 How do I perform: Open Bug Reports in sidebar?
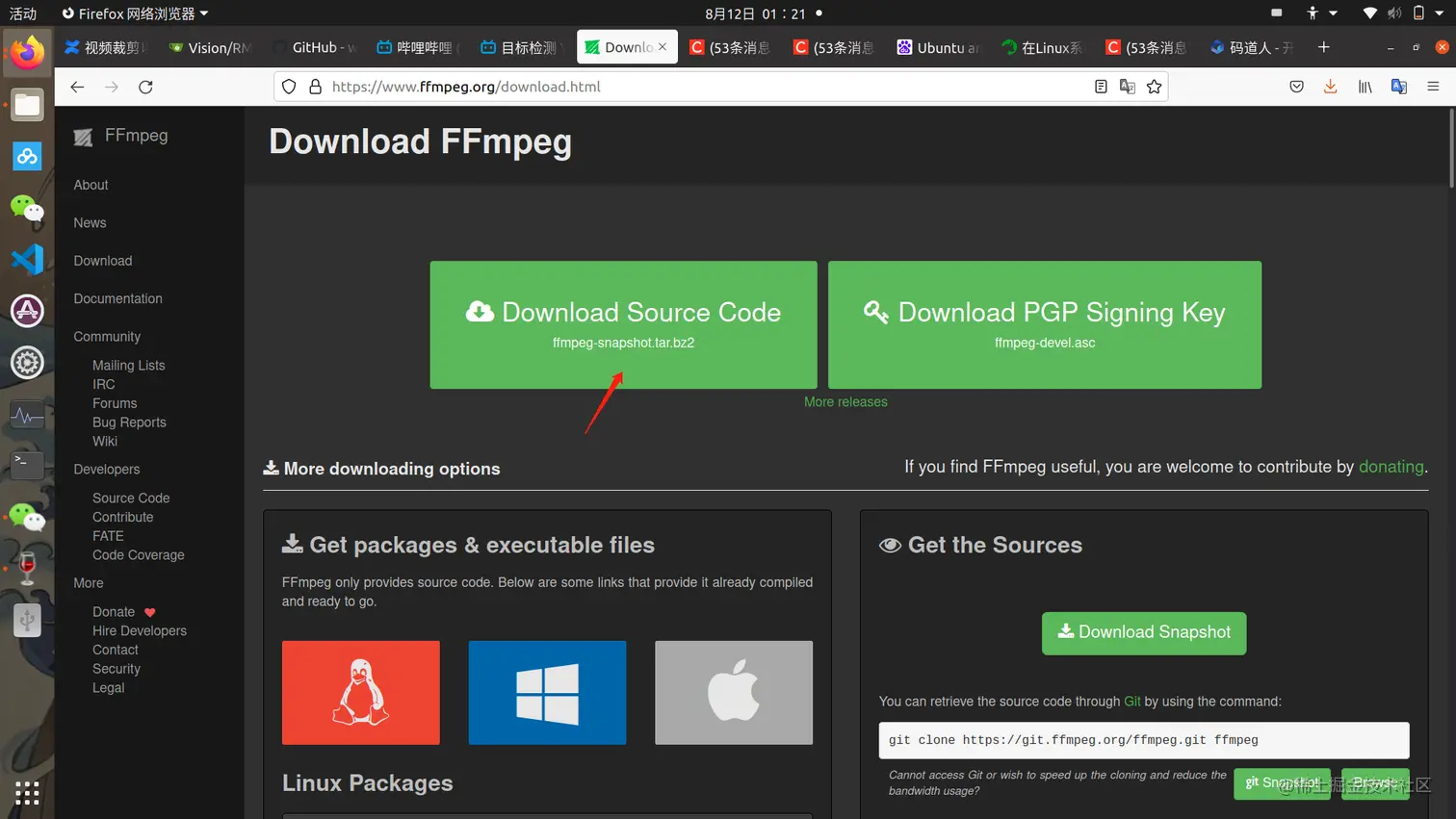tap(129, 422)
